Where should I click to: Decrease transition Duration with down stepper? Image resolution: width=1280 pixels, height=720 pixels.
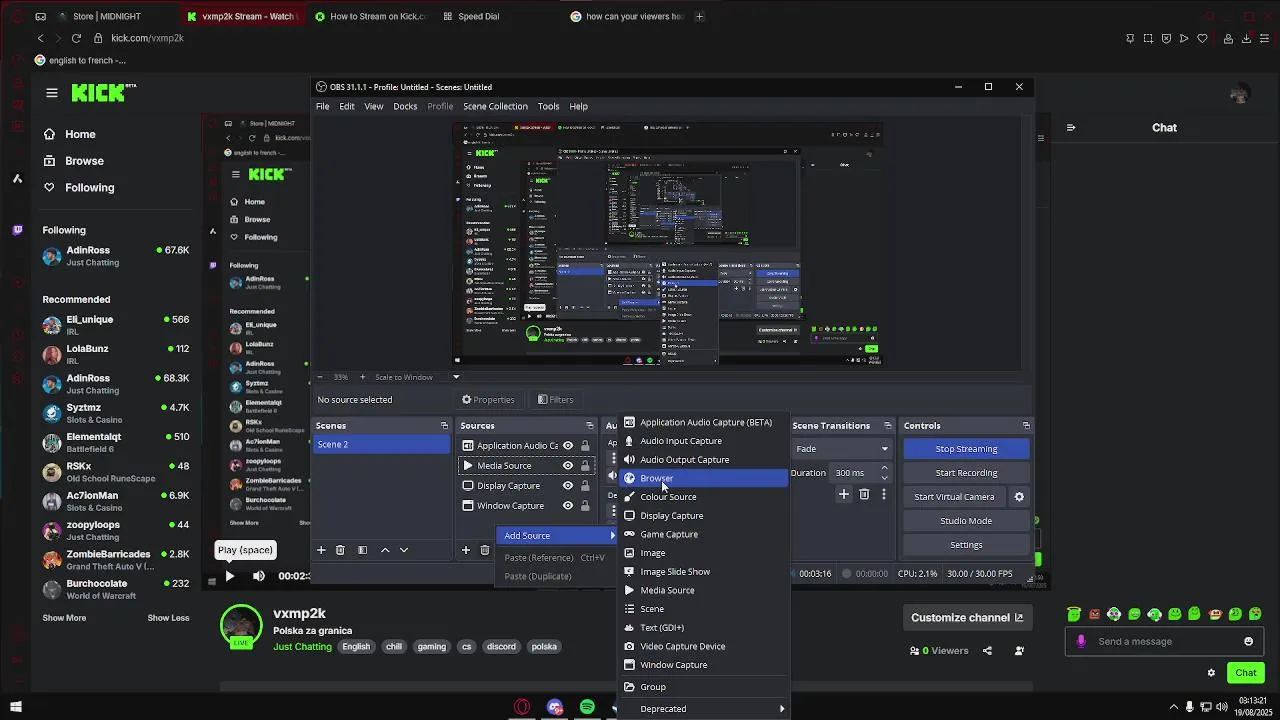(884, 478)
